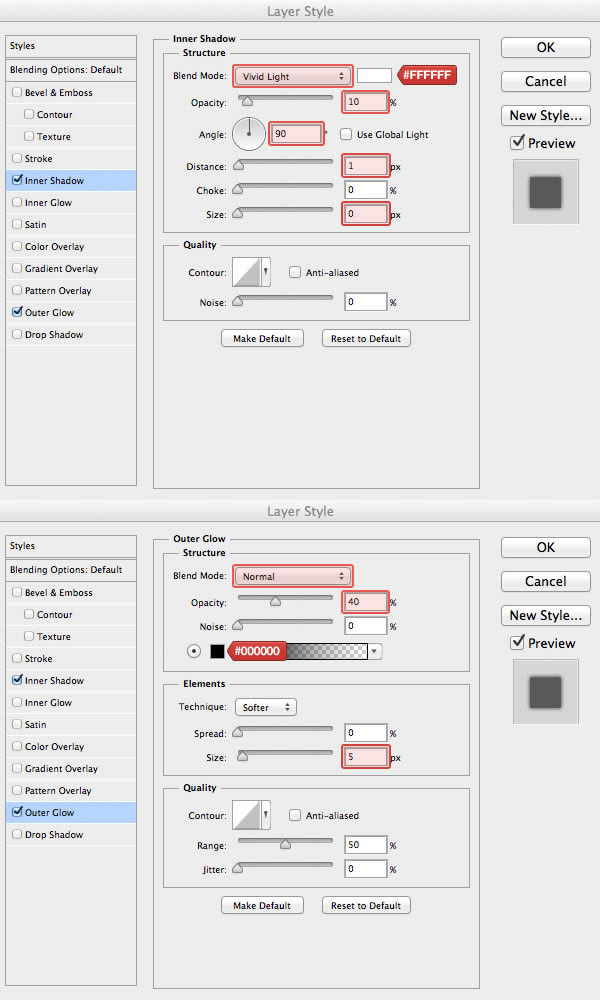Click the preview thumbnail in the Inner Shadow dialog
Viewport: 600px width, 1000px height.
click(545, 191)
